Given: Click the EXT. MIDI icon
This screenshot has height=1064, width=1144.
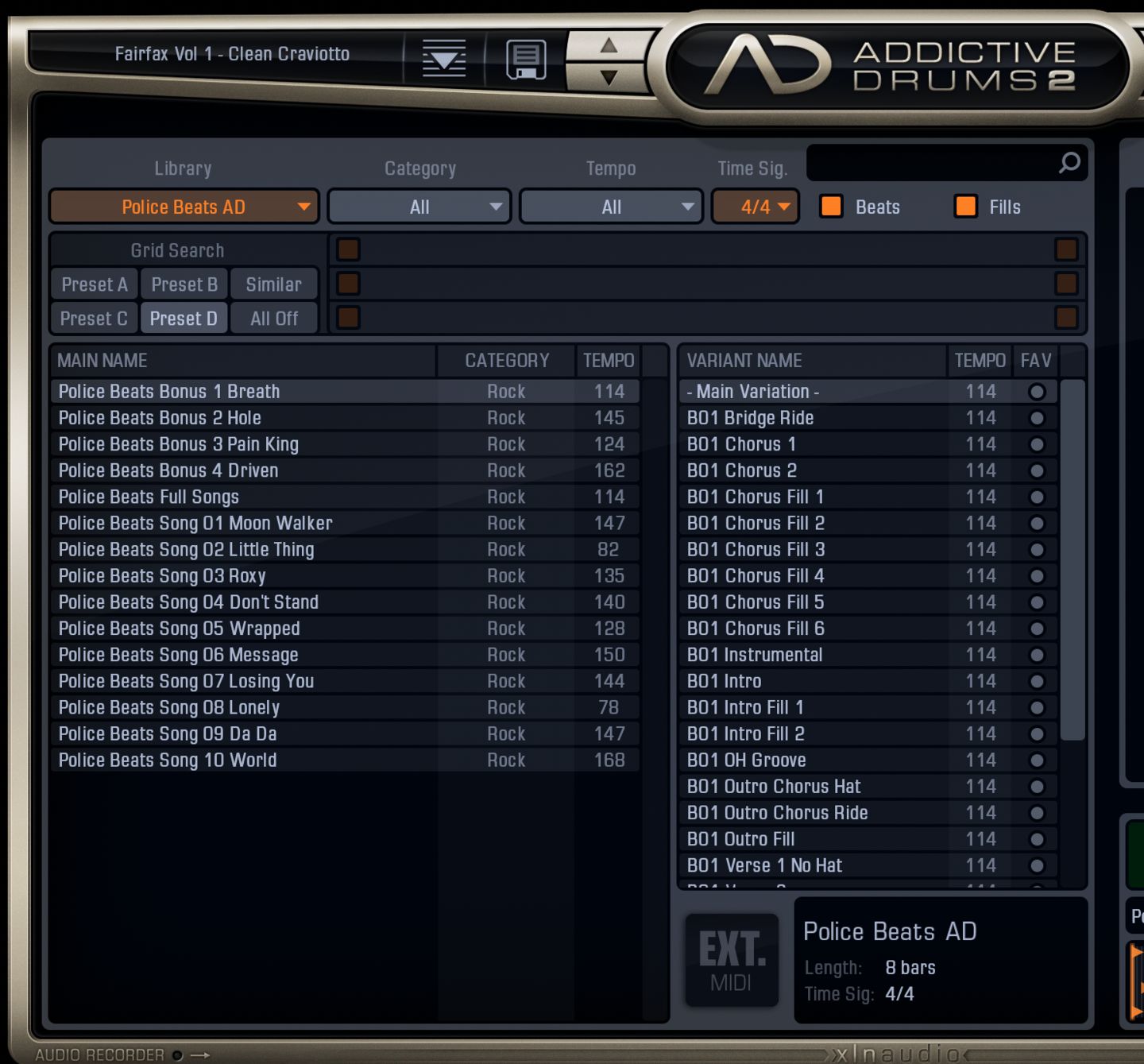Looking at the screenshot, I should [732, 960].
